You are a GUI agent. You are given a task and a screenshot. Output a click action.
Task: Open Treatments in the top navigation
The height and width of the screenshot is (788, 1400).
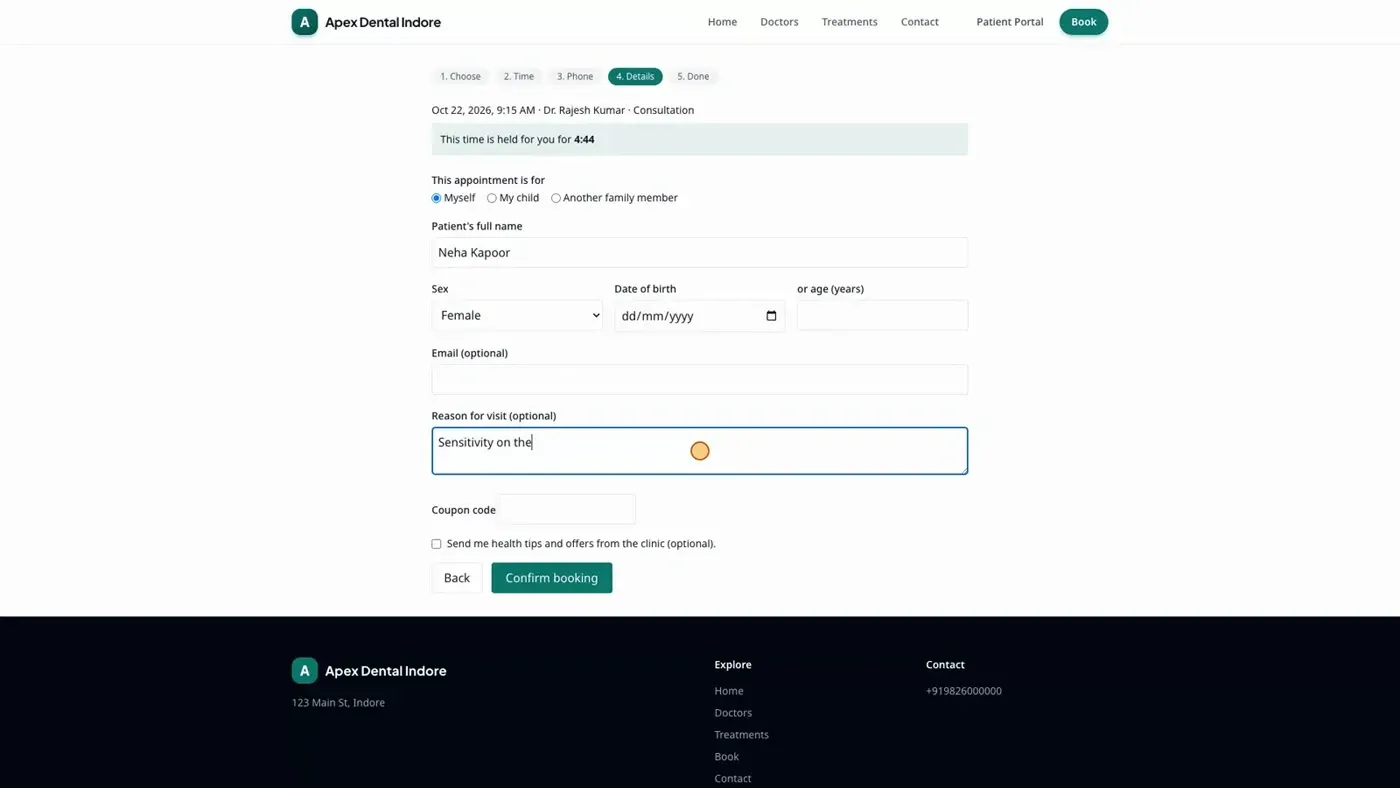850,22
